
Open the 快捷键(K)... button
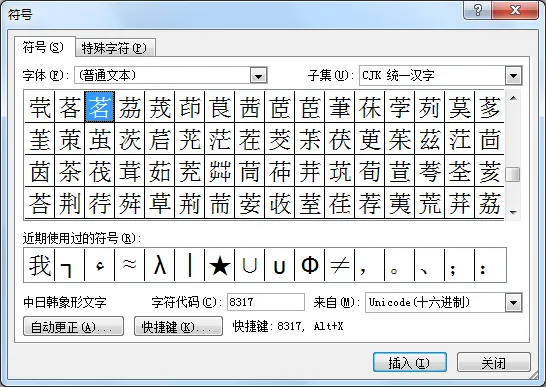coord(178,327)
